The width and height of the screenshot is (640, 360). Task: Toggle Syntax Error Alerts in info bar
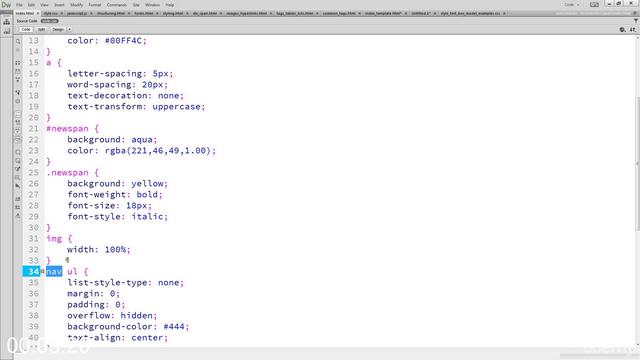[x=18, y=139]
